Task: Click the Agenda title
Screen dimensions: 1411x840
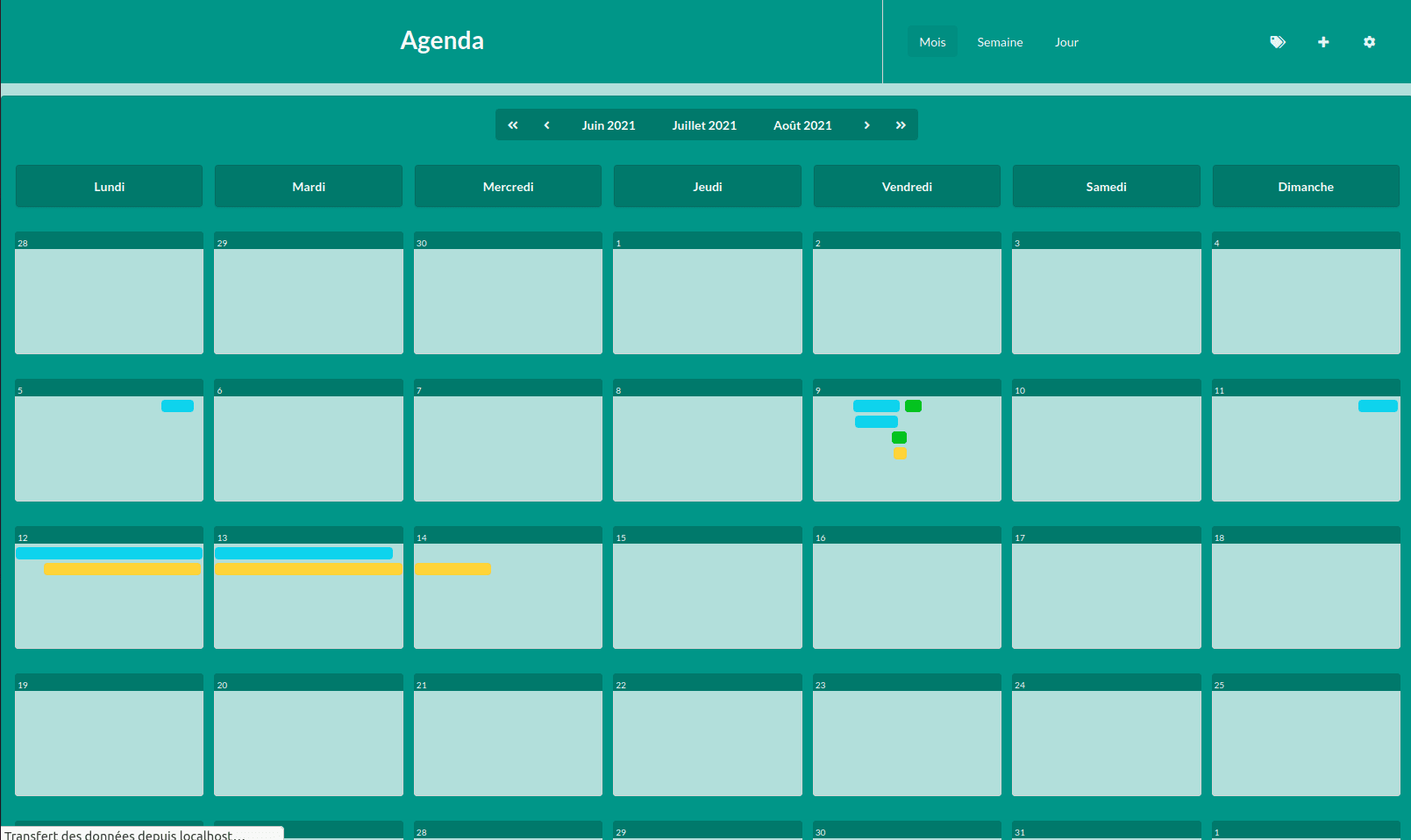Action: point(442,40)
